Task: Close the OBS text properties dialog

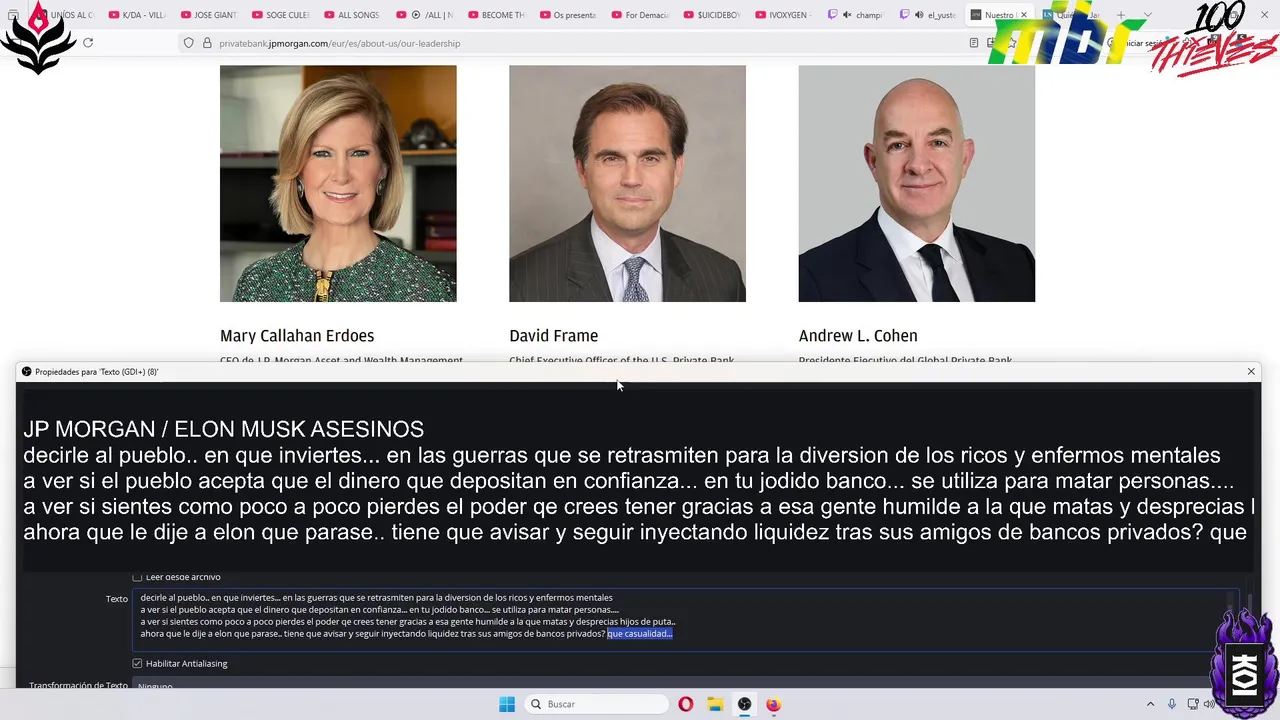Action: pyautogui.click(x=1250, y=371)
